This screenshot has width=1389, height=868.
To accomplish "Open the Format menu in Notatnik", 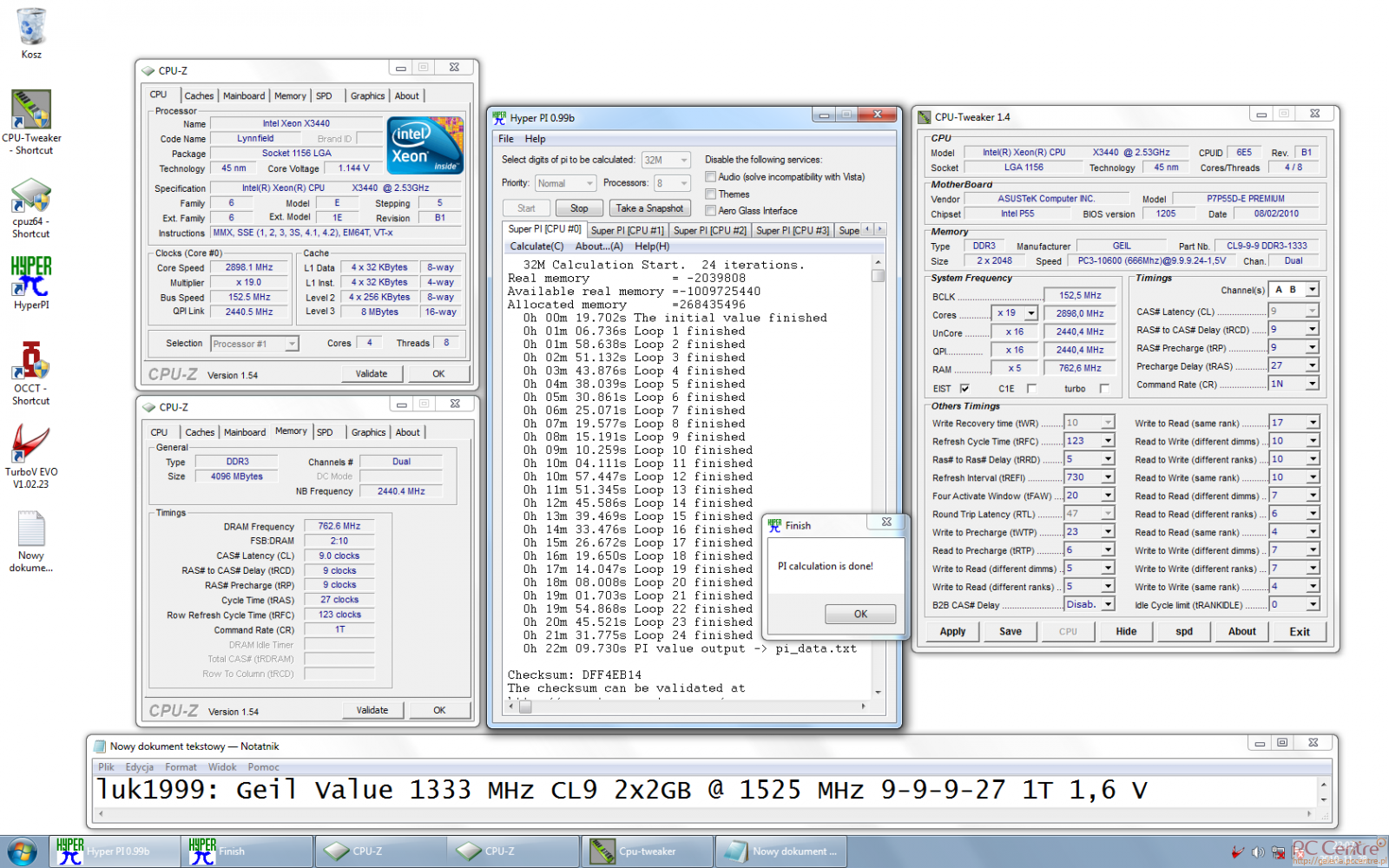I will point(181,767).
